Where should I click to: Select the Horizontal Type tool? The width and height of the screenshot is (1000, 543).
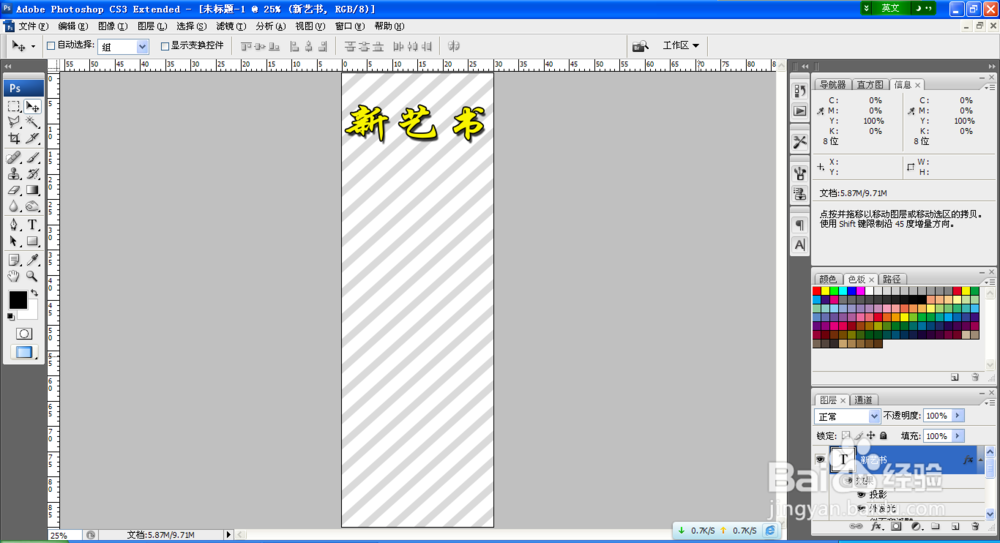pyautogui.click(x=32, y=225)
